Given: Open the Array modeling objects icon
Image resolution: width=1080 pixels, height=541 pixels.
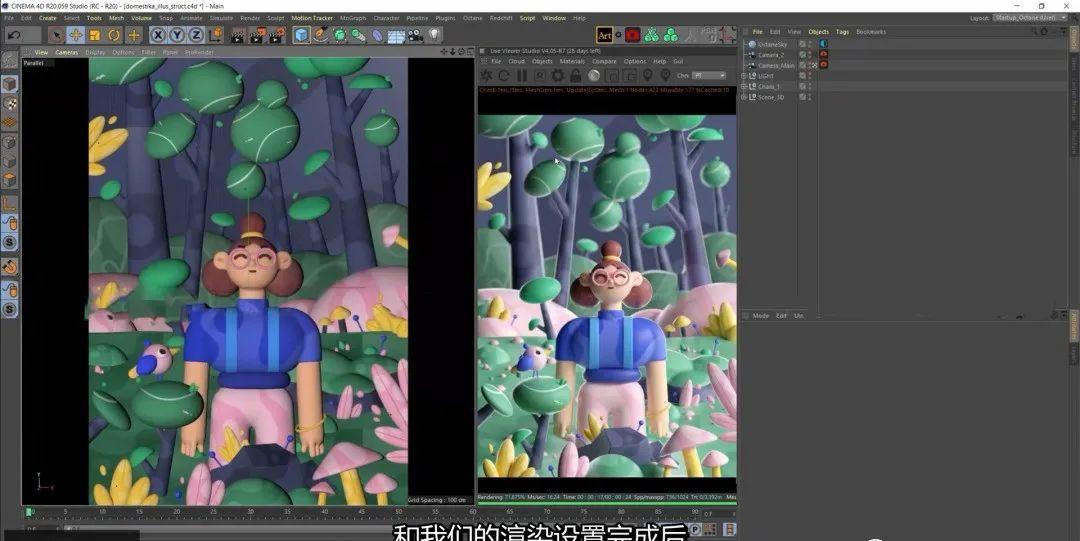Looking at the screenshot, I should (358, 35).
